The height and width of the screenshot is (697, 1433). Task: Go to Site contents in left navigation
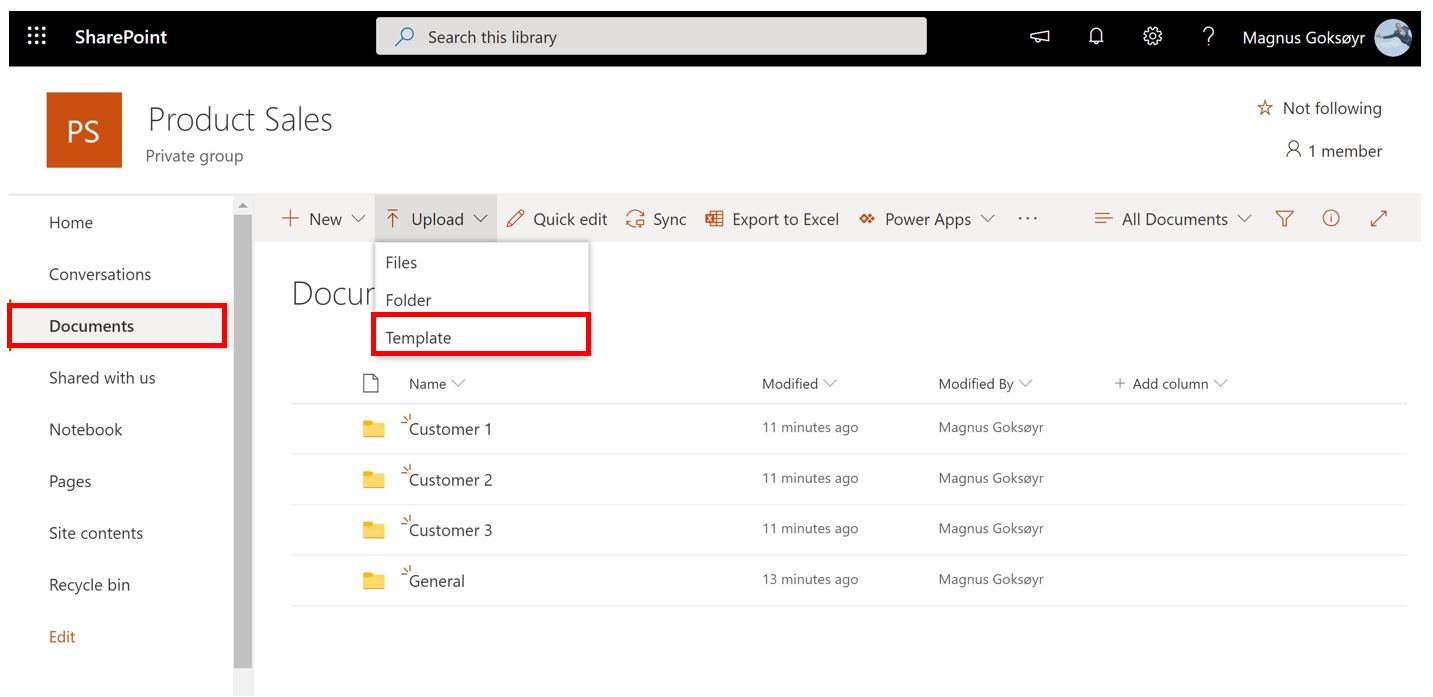[x=96, y=533]
